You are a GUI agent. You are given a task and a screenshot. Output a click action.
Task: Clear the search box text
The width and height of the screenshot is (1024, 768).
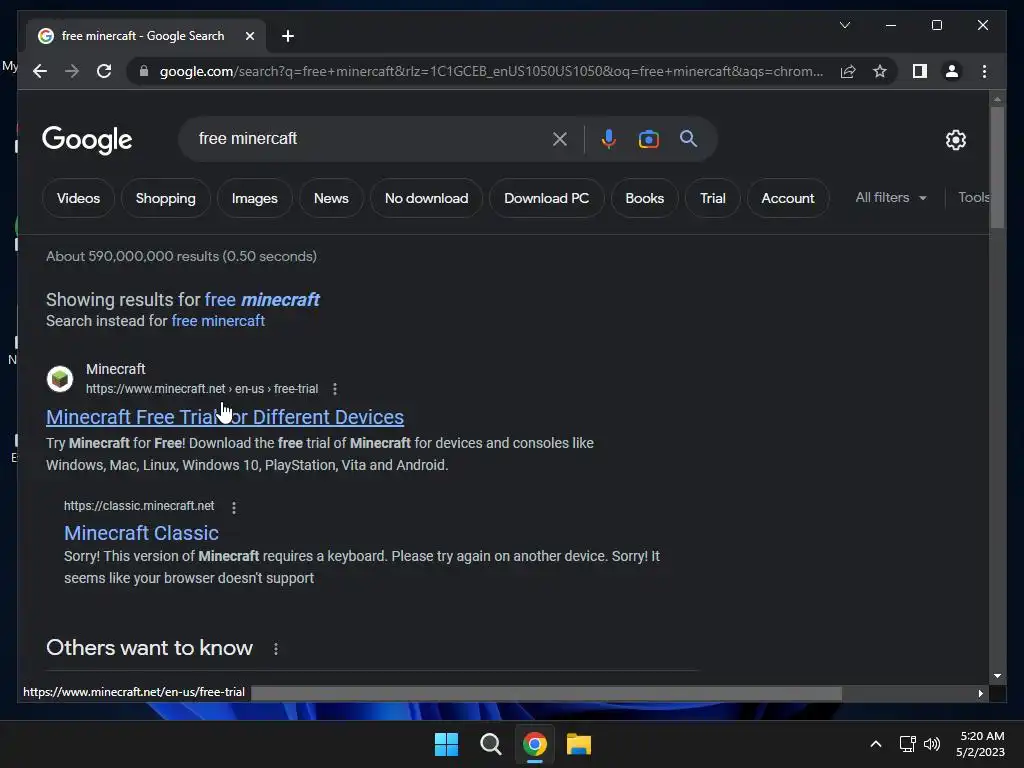tap(560, 138)
